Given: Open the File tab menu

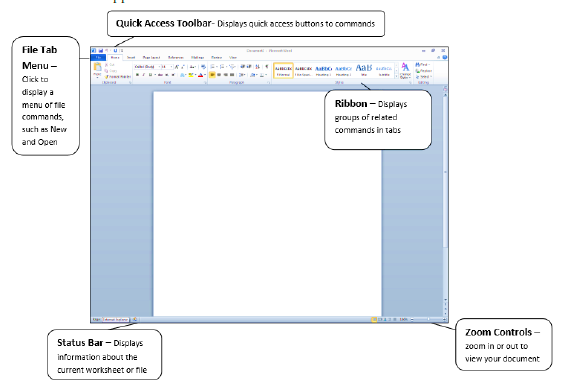Looking at the screenshot, I should pyautogui.click(x=98, y=58).
